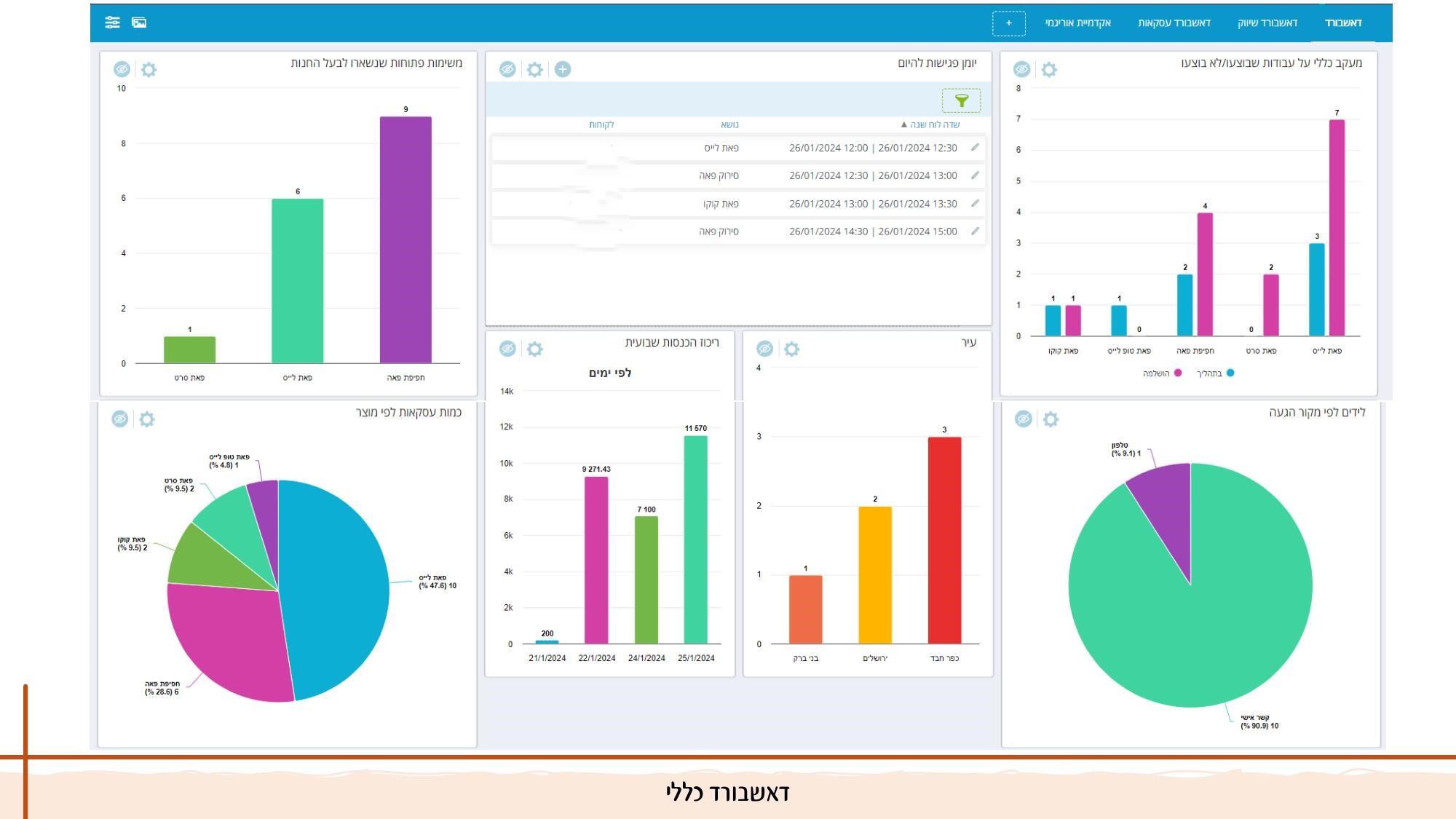Open top-left sliders settings icon
This screenshot has width=1456, height=819.
pos(112,23)
